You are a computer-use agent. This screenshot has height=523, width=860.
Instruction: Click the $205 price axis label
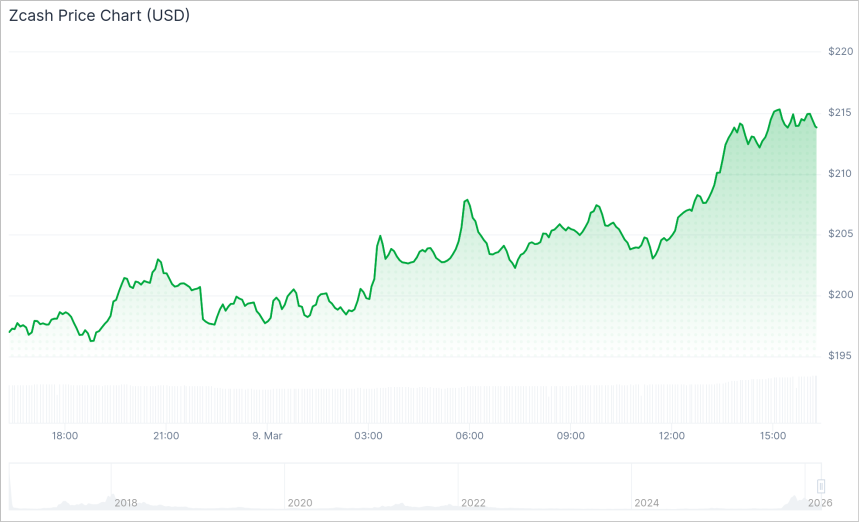coord(840,234)
